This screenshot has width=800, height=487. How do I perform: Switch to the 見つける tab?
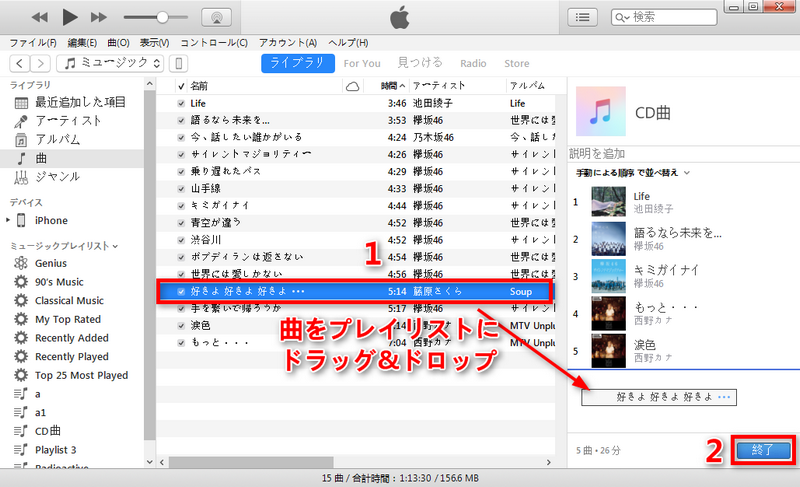(420, 63)
